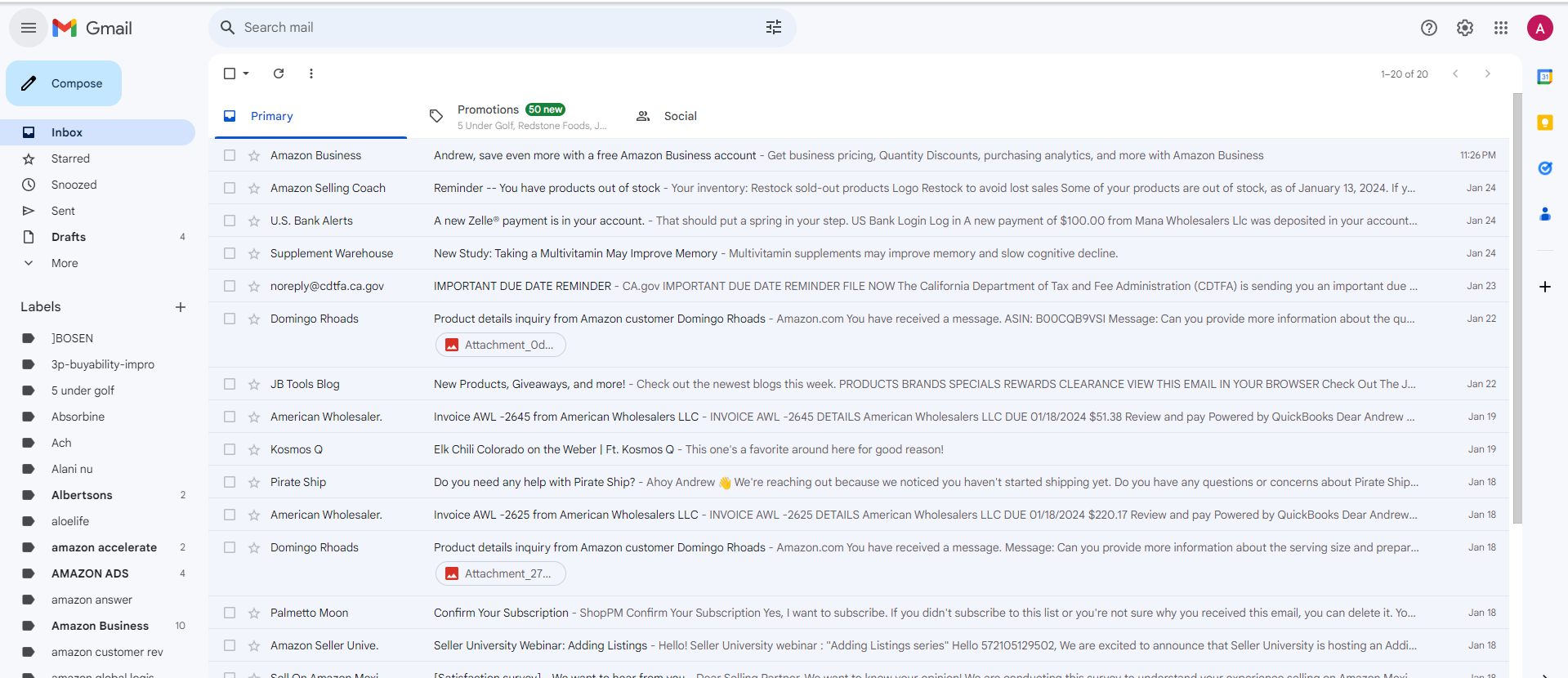
Task: Focus the Search mail field
Action: [502, 28]
